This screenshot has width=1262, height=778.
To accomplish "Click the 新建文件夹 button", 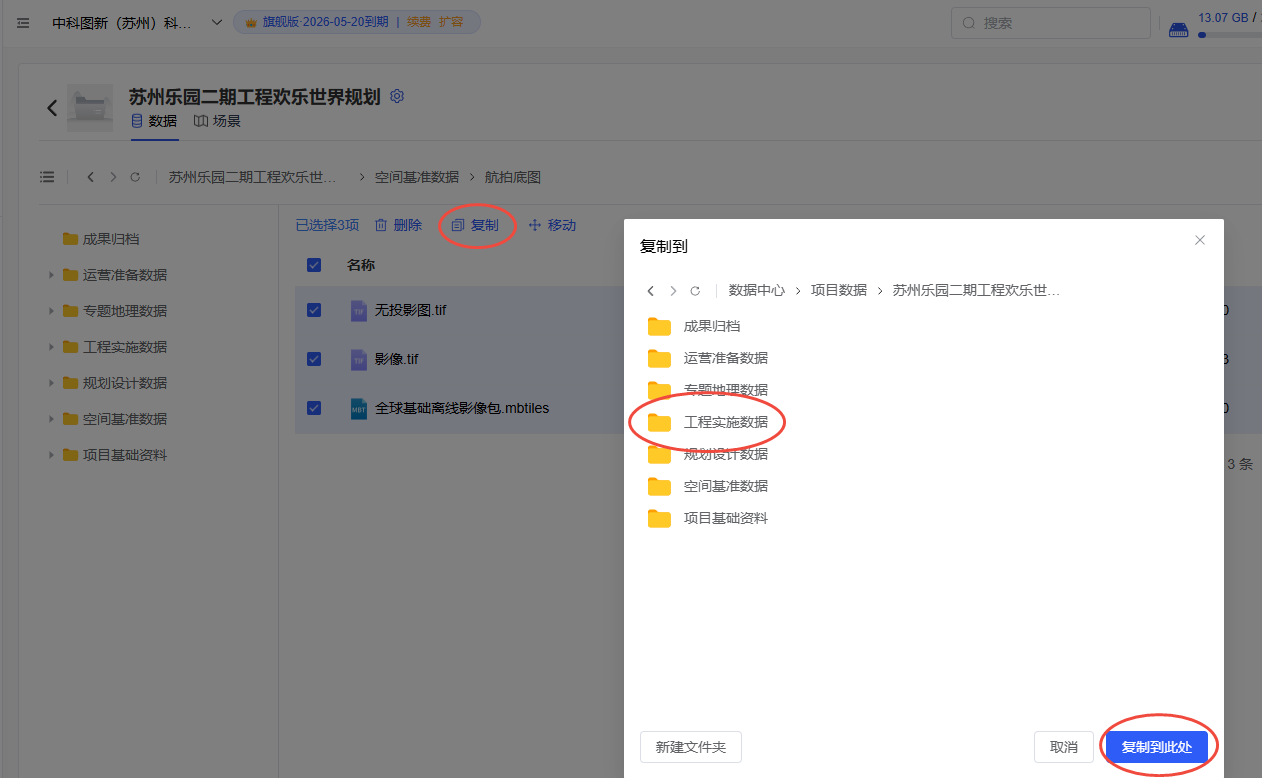I will (x=690, y=747).
